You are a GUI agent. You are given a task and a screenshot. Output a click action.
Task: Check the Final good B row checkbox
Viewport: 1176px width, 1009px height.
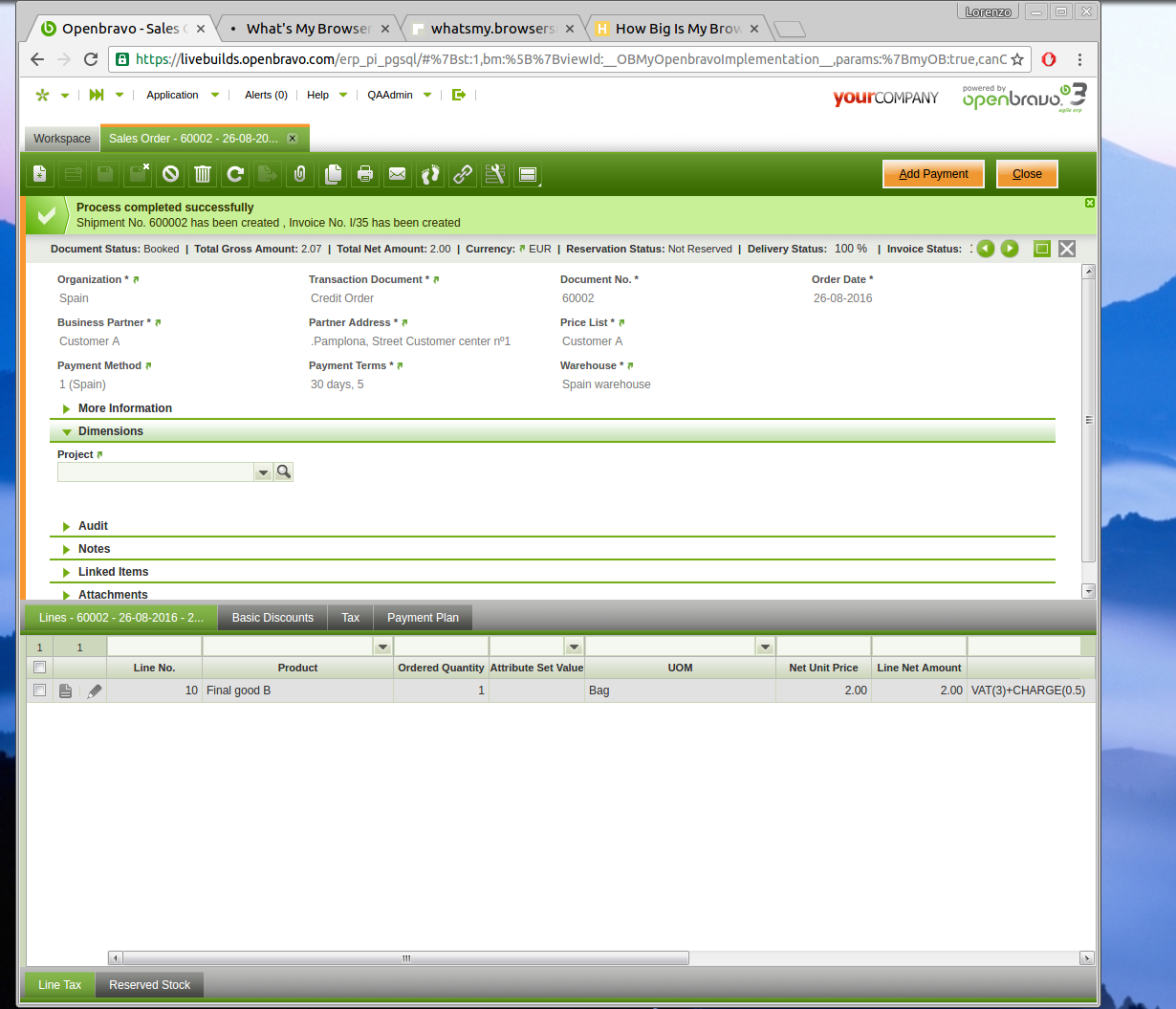click(x=39, y=690)
